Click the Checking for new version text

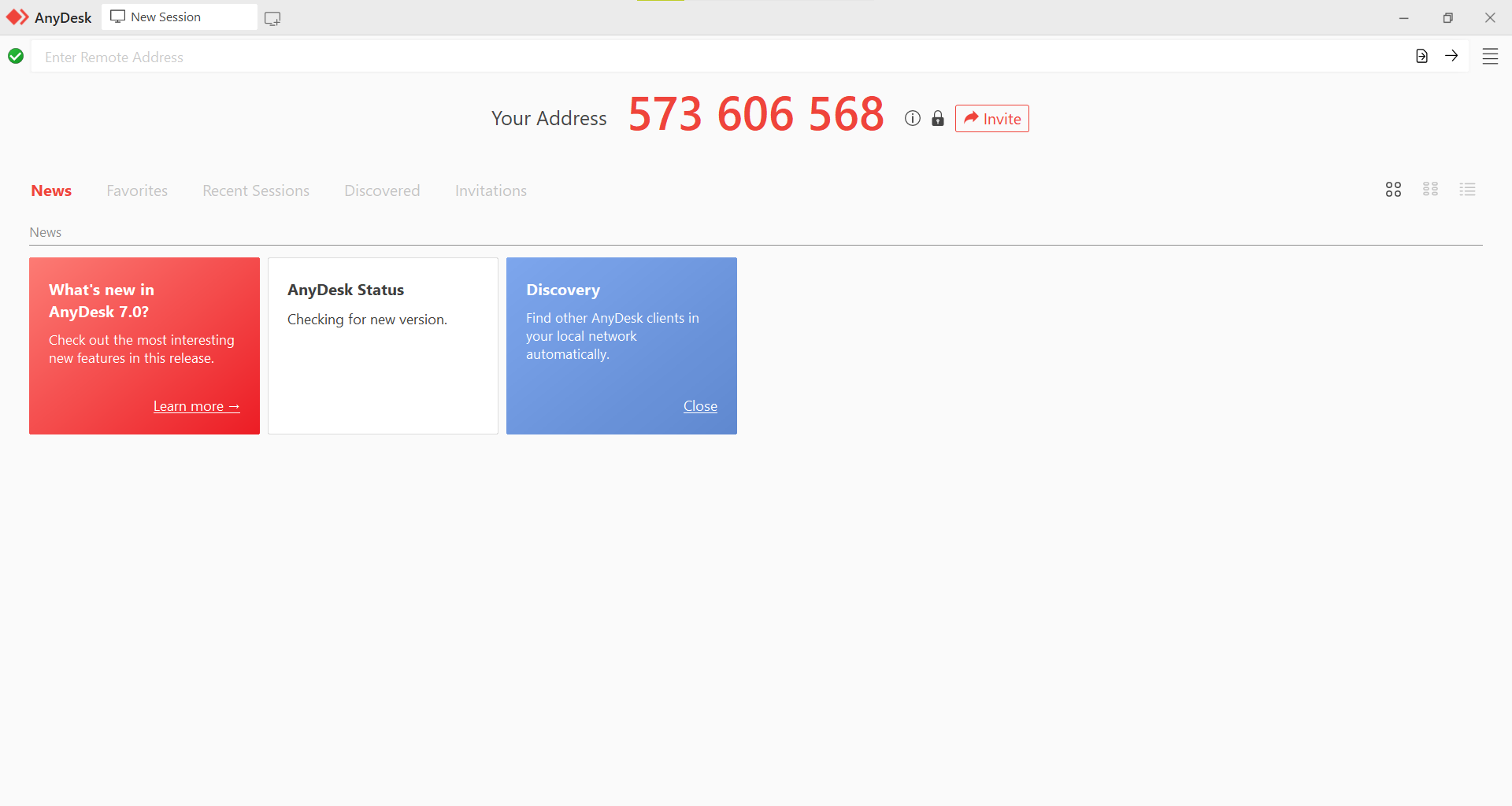[367, 320]
